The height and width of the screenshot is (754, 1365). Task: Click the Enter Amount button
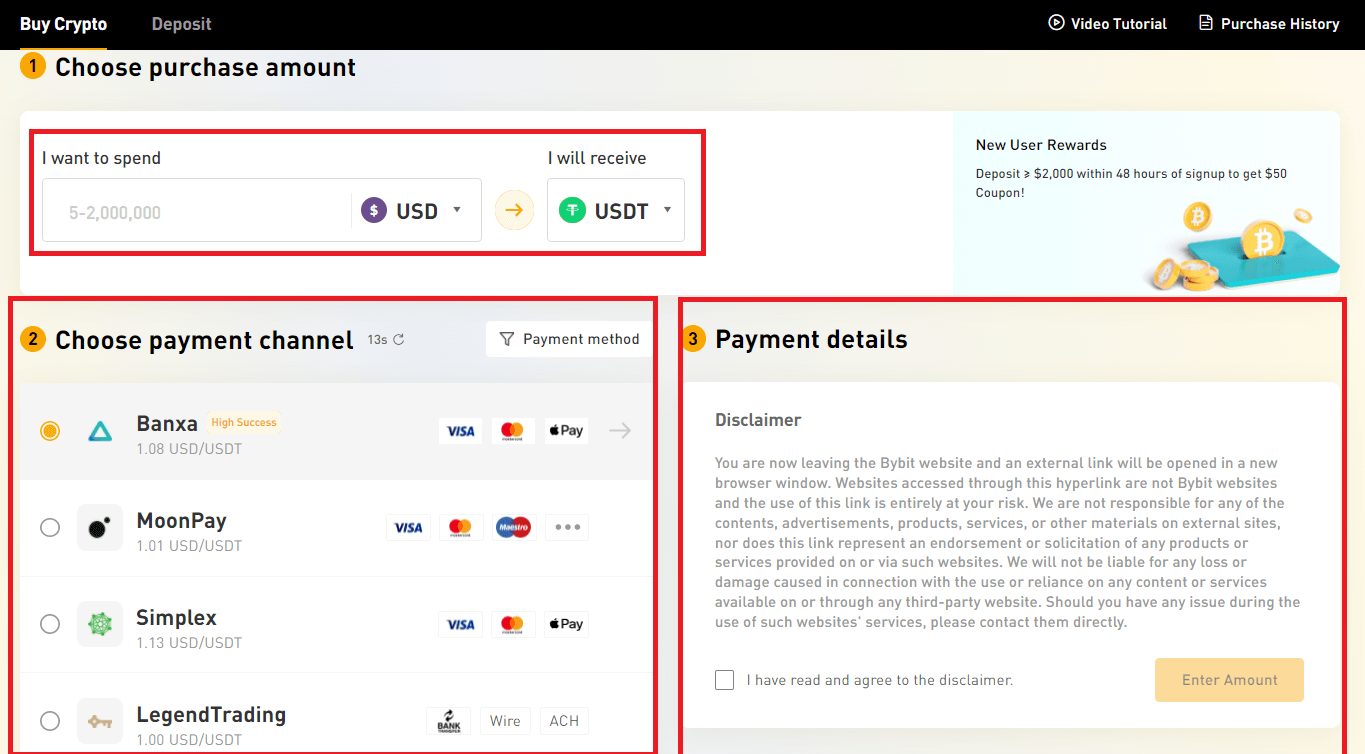[1228, 679]
